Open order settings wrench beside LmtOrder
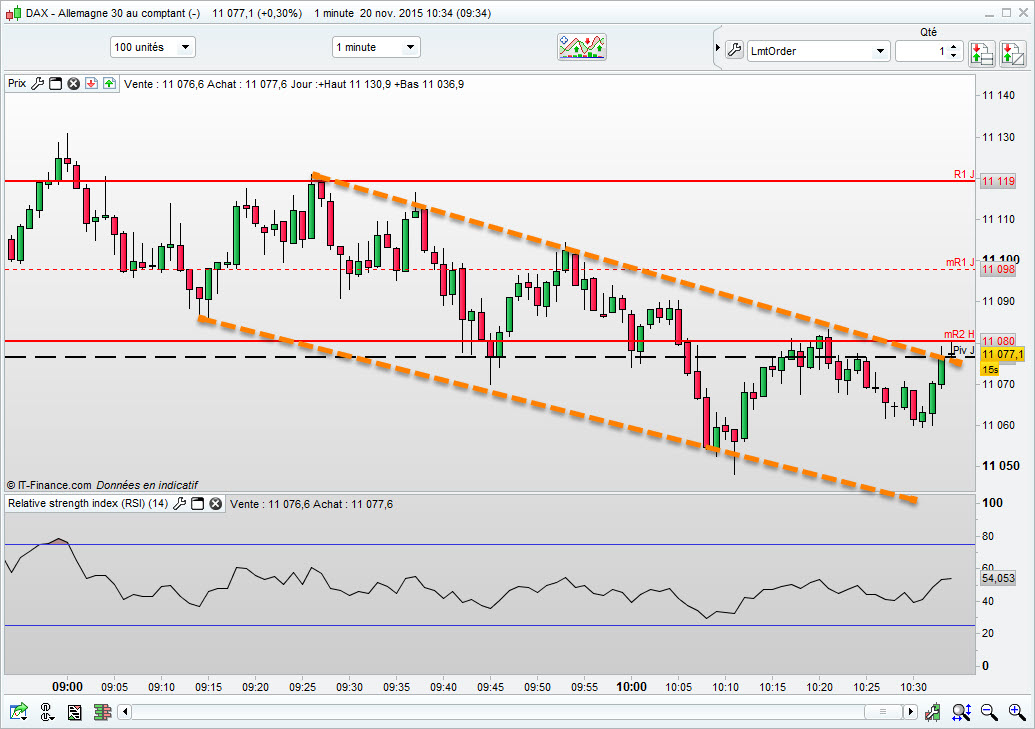This screenshot has width=1035, height=729. (735, 50)
